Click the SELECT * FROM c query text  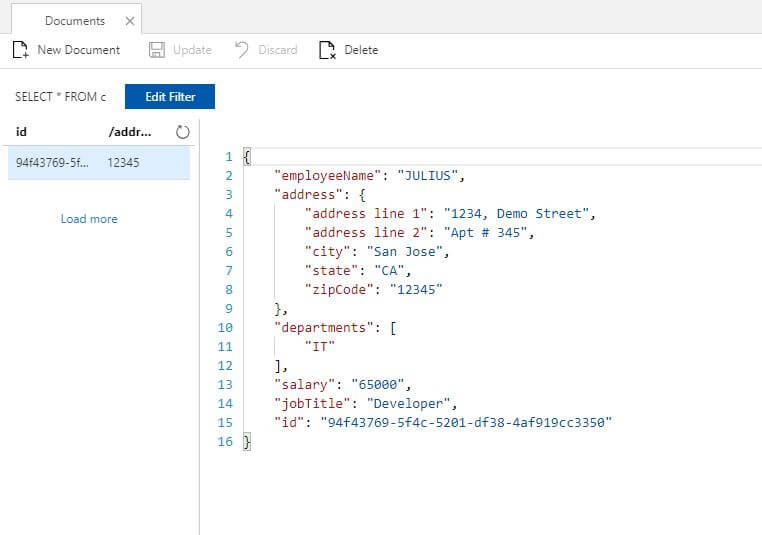point(60,97)
